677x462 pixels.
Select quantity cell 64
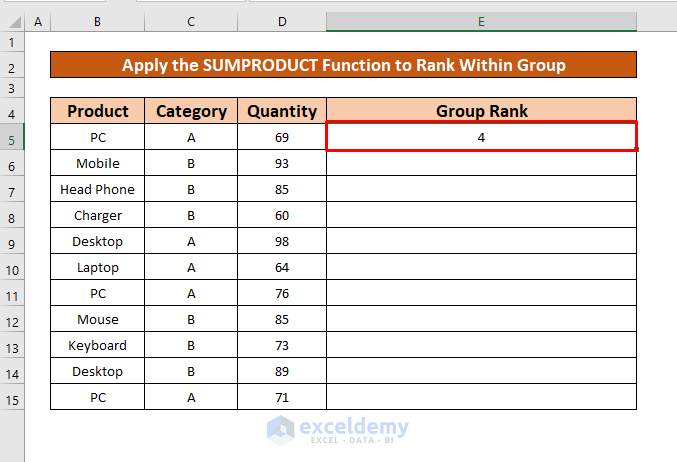282,267
